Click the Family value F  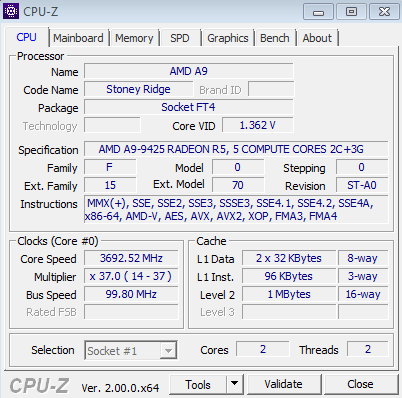(110, 167)
